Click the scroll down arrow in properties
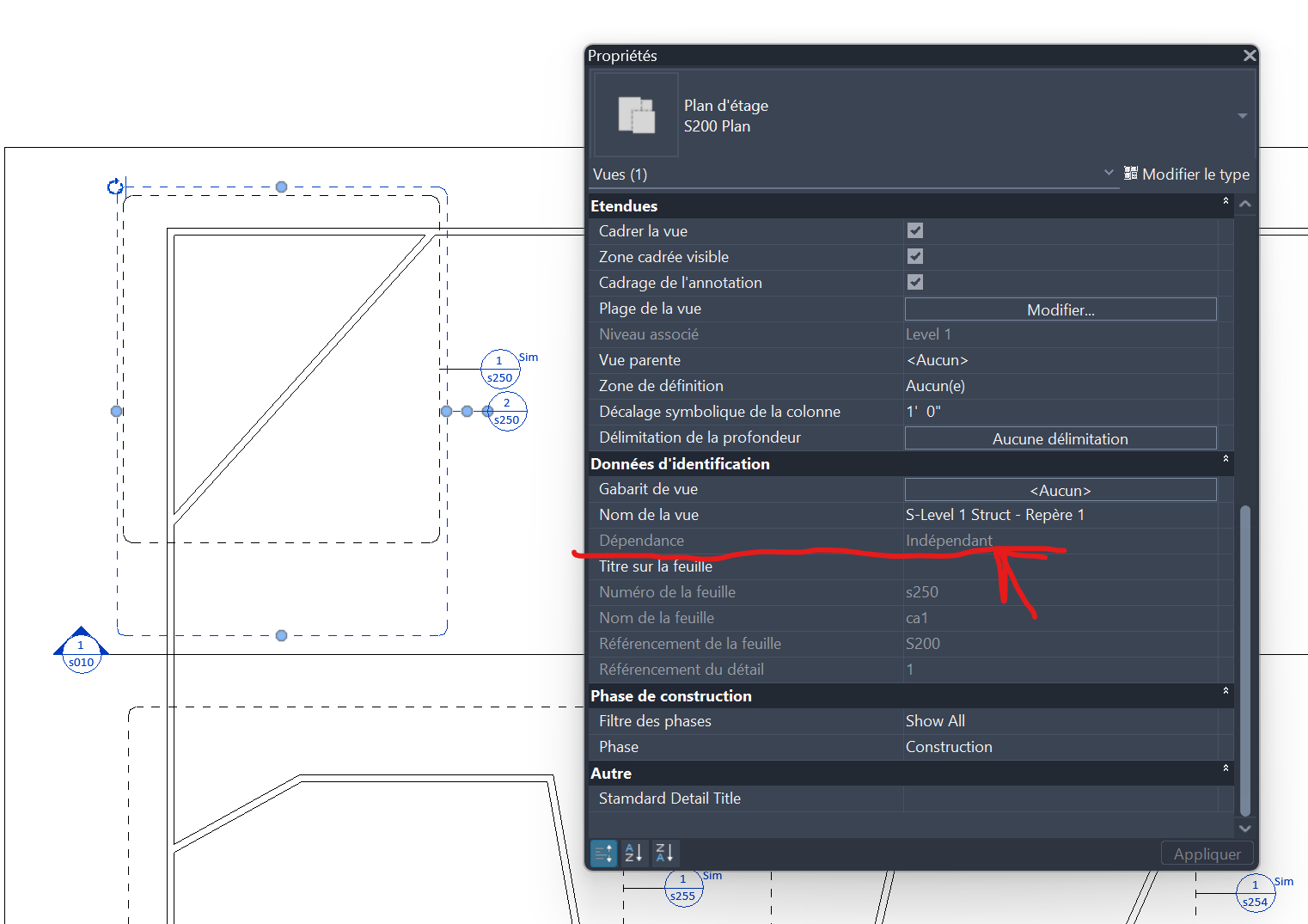Screen dimensions: 1308x924 (1245, 828)
